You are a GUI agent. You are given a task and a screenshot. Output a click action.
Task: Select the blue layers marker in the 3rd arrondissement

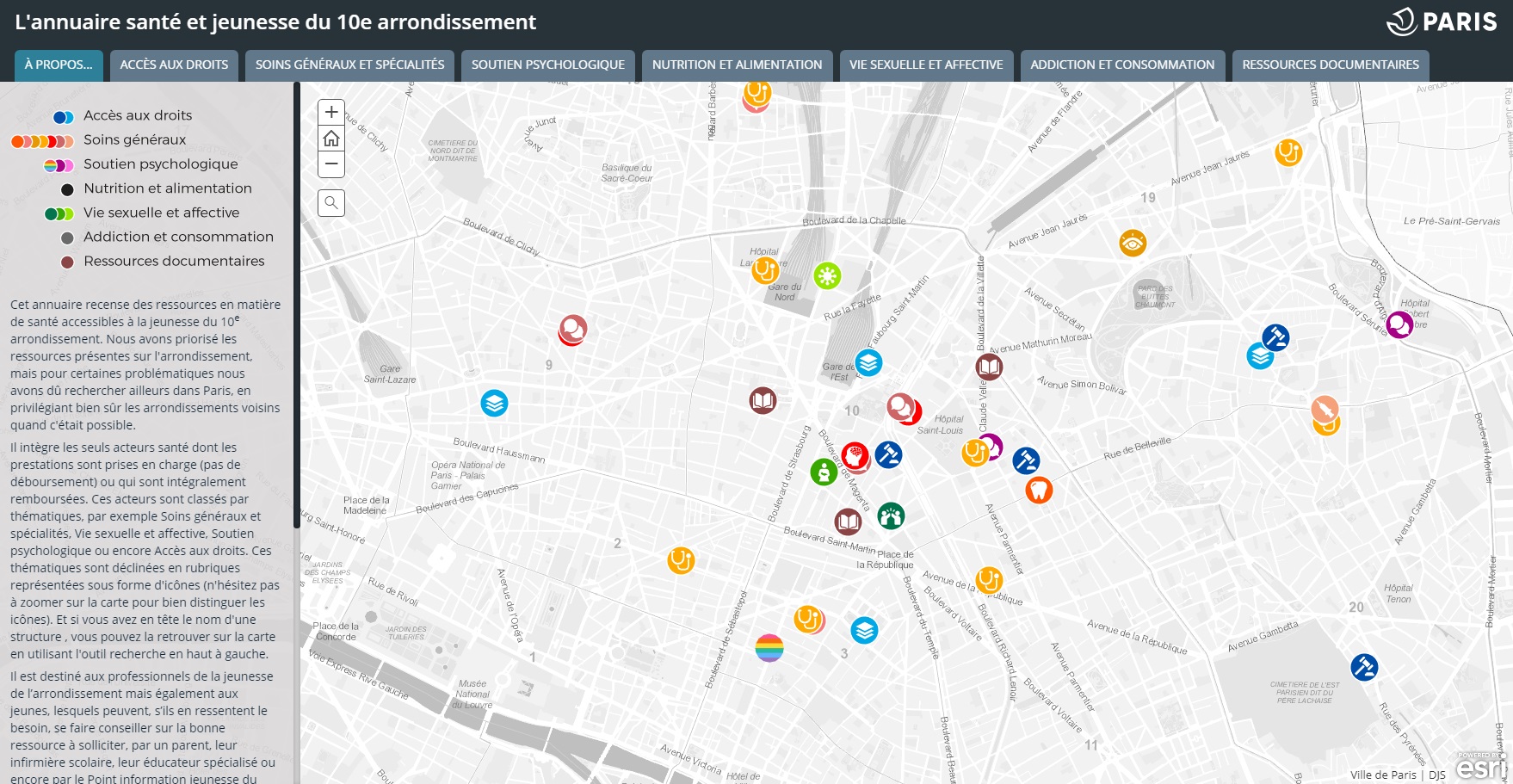864,630
